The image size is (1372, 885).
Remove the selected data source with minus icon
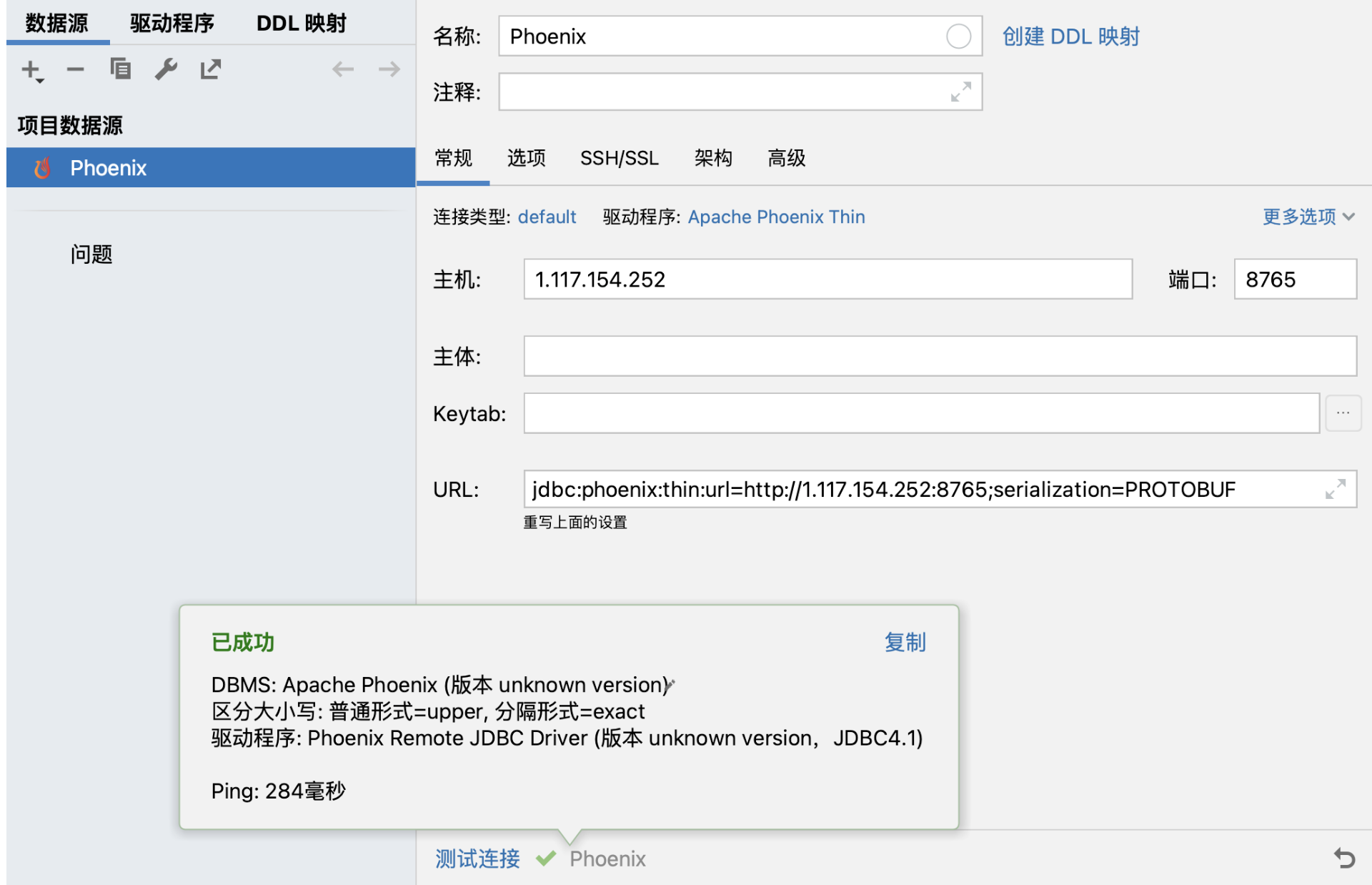coord(75,69)
